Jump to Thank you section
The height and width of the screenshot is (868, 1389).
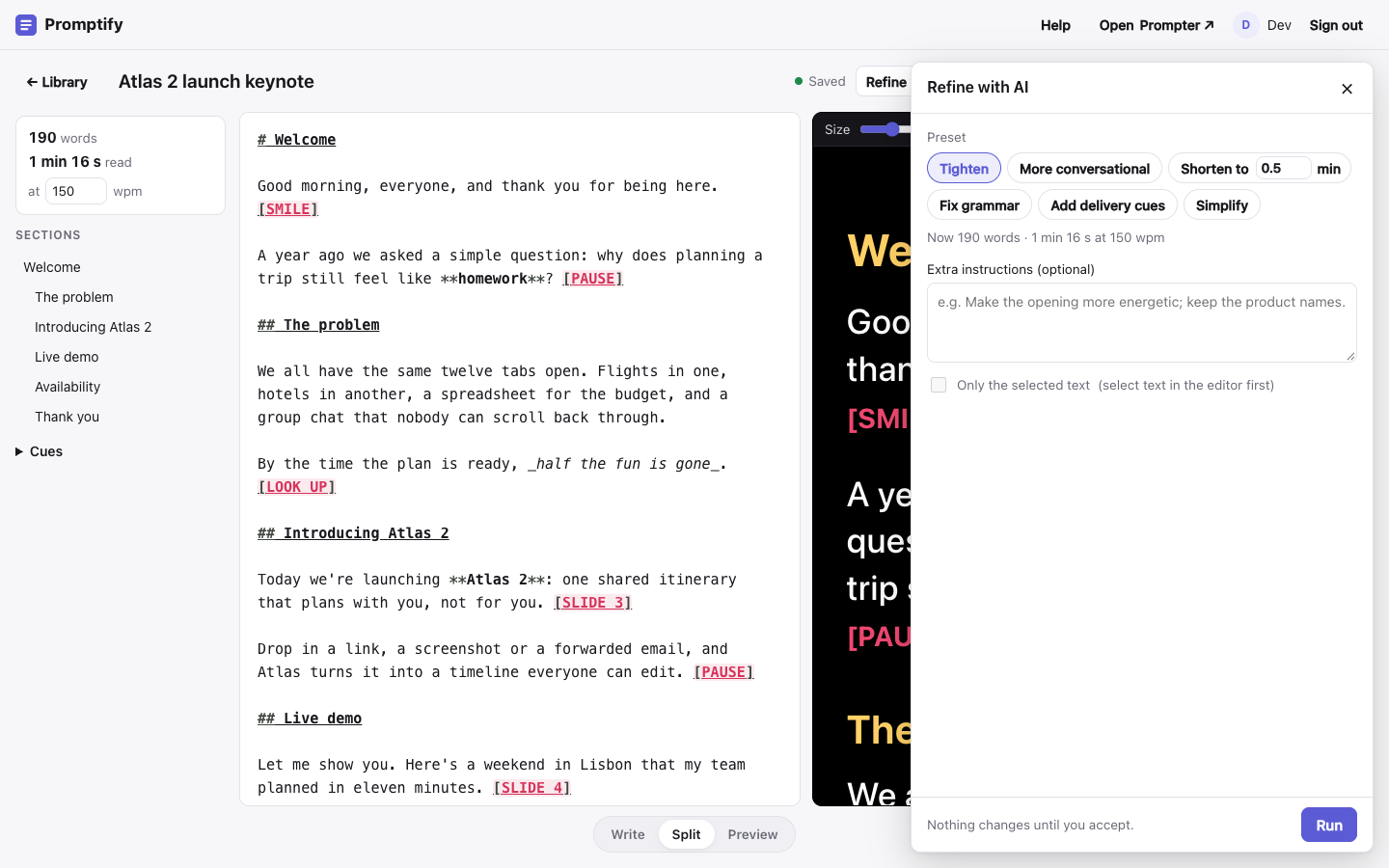click(67, 417)
